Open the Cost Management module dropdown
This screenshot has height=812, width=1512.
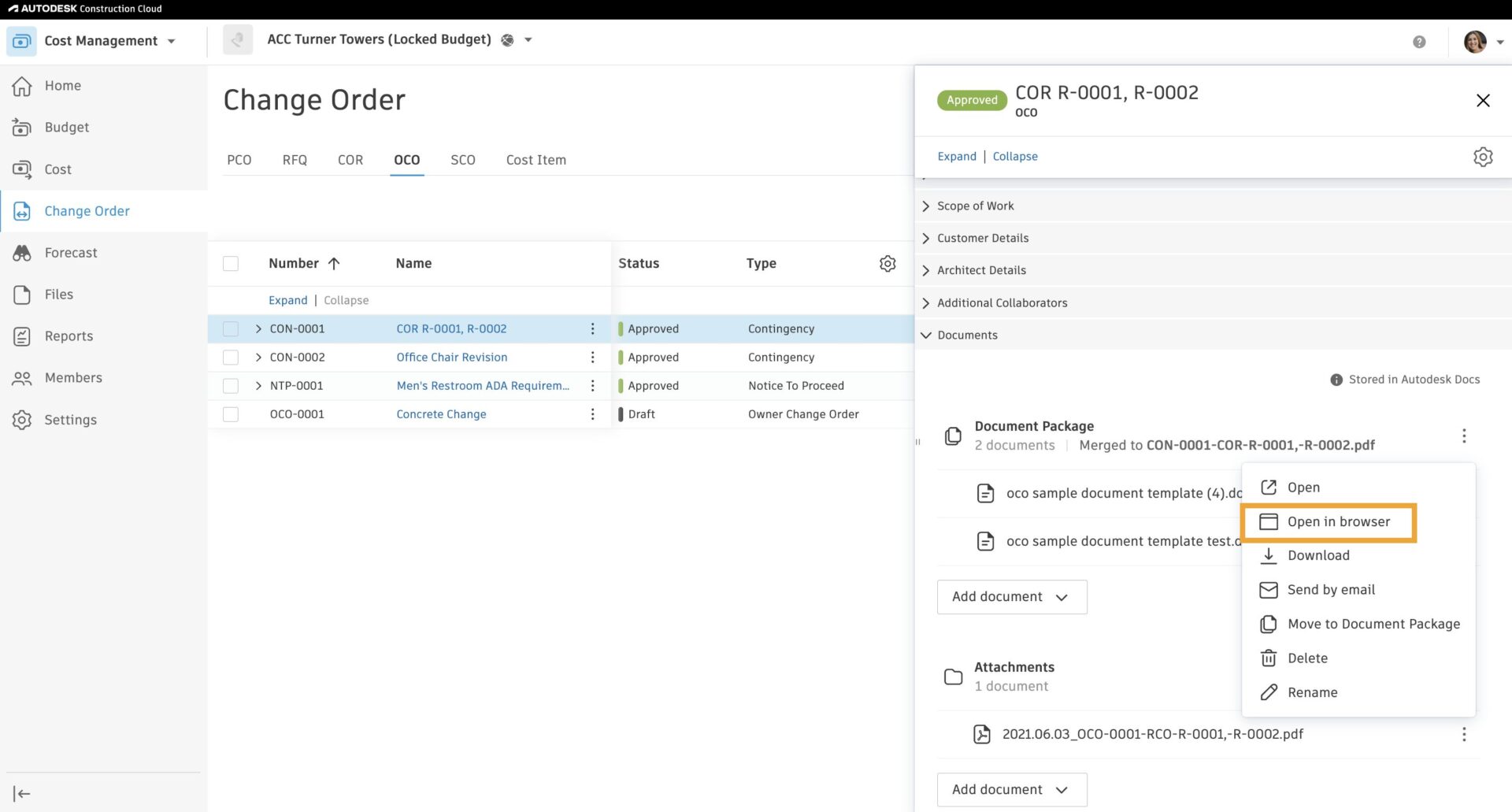(172, 42)
